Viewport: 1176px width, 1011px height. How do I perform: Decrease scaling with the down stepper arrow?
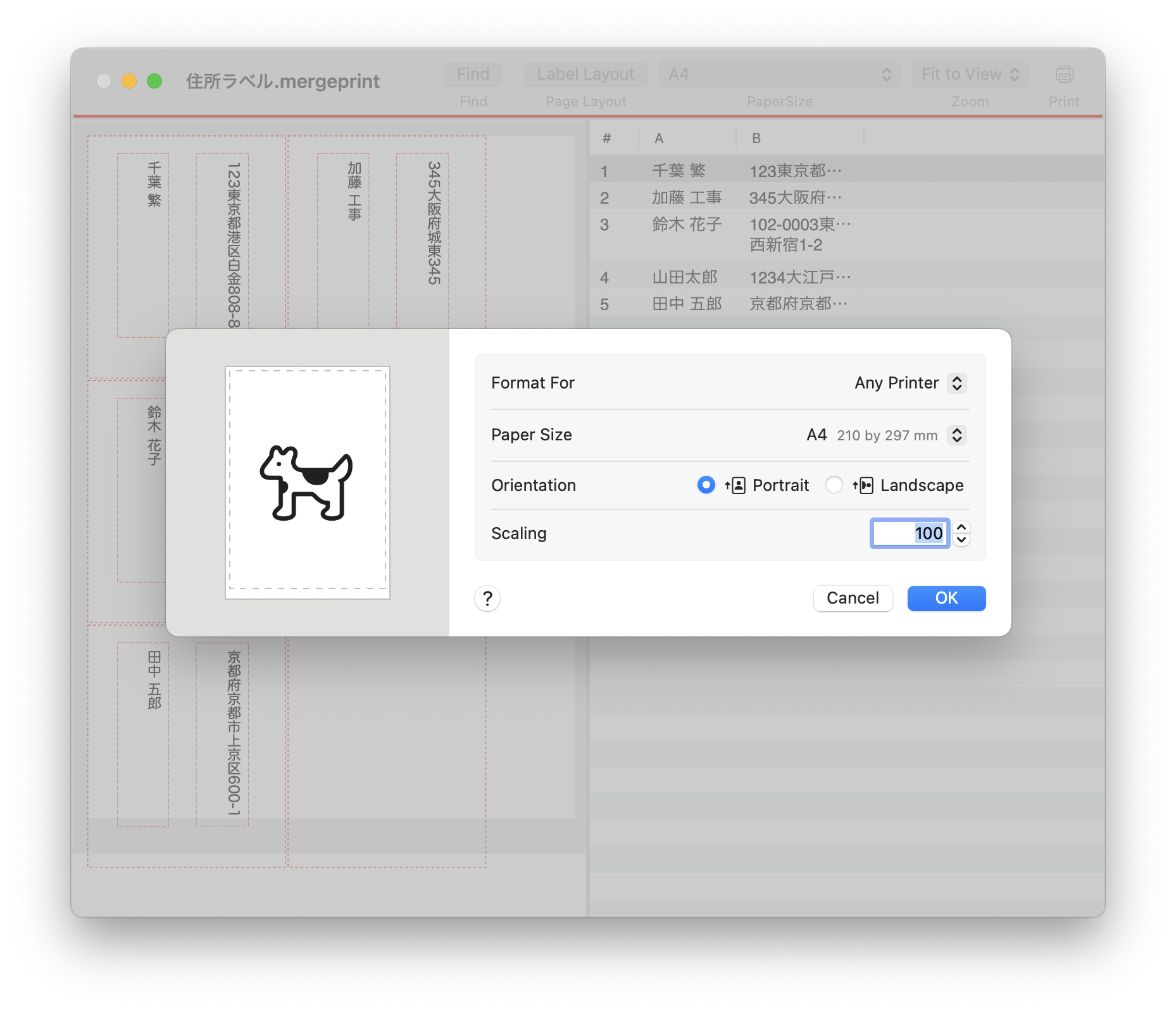click(961, 540)
